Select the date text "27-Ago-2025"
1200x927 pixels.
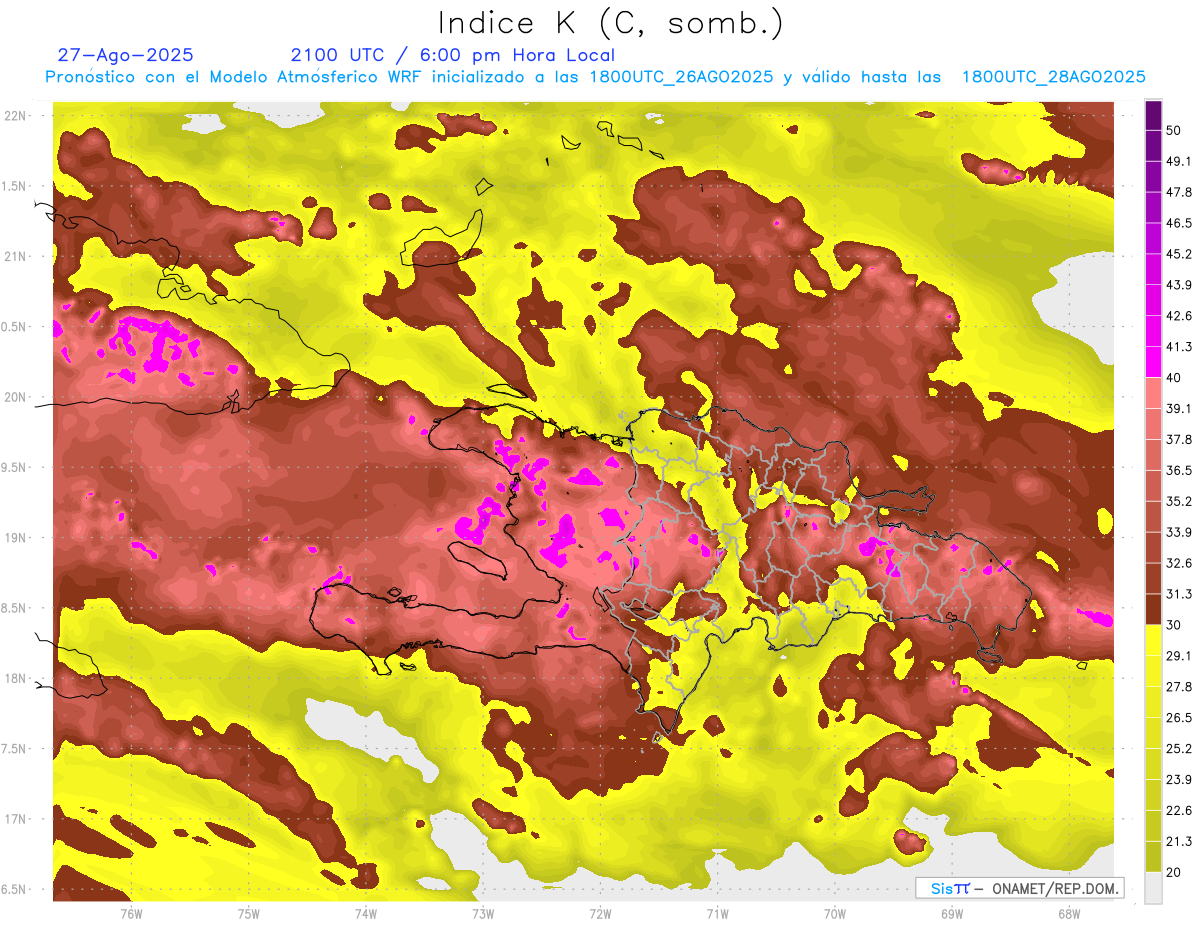(x=126, y=55)
